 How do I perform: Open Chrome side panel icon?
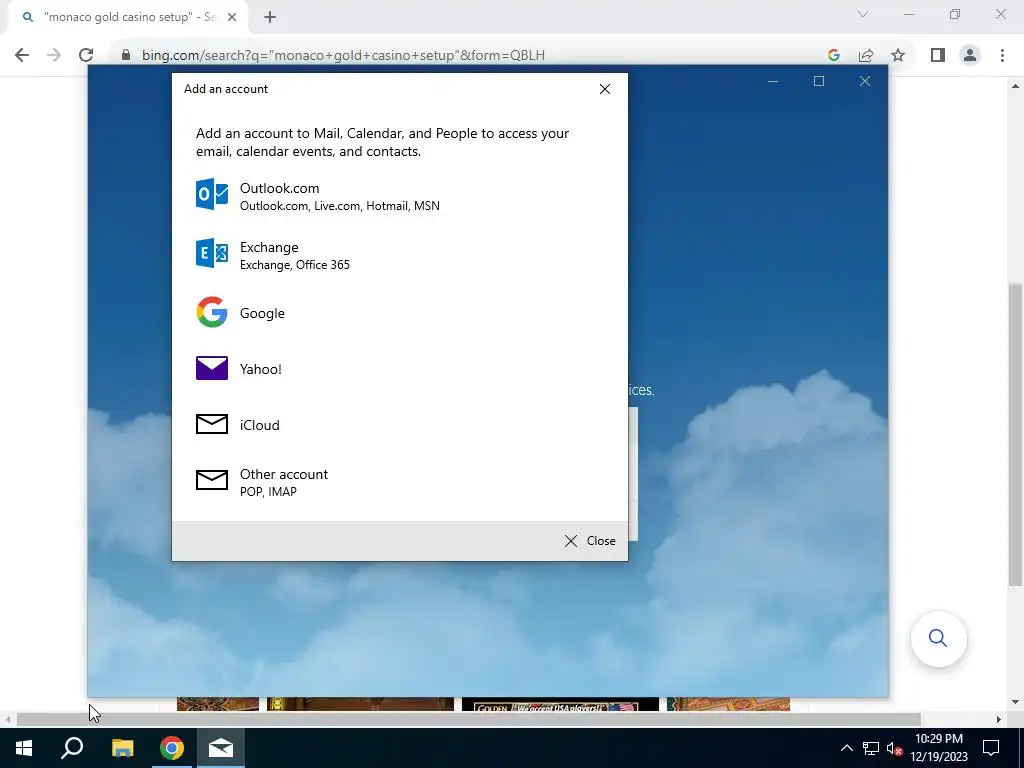[938, 55]
